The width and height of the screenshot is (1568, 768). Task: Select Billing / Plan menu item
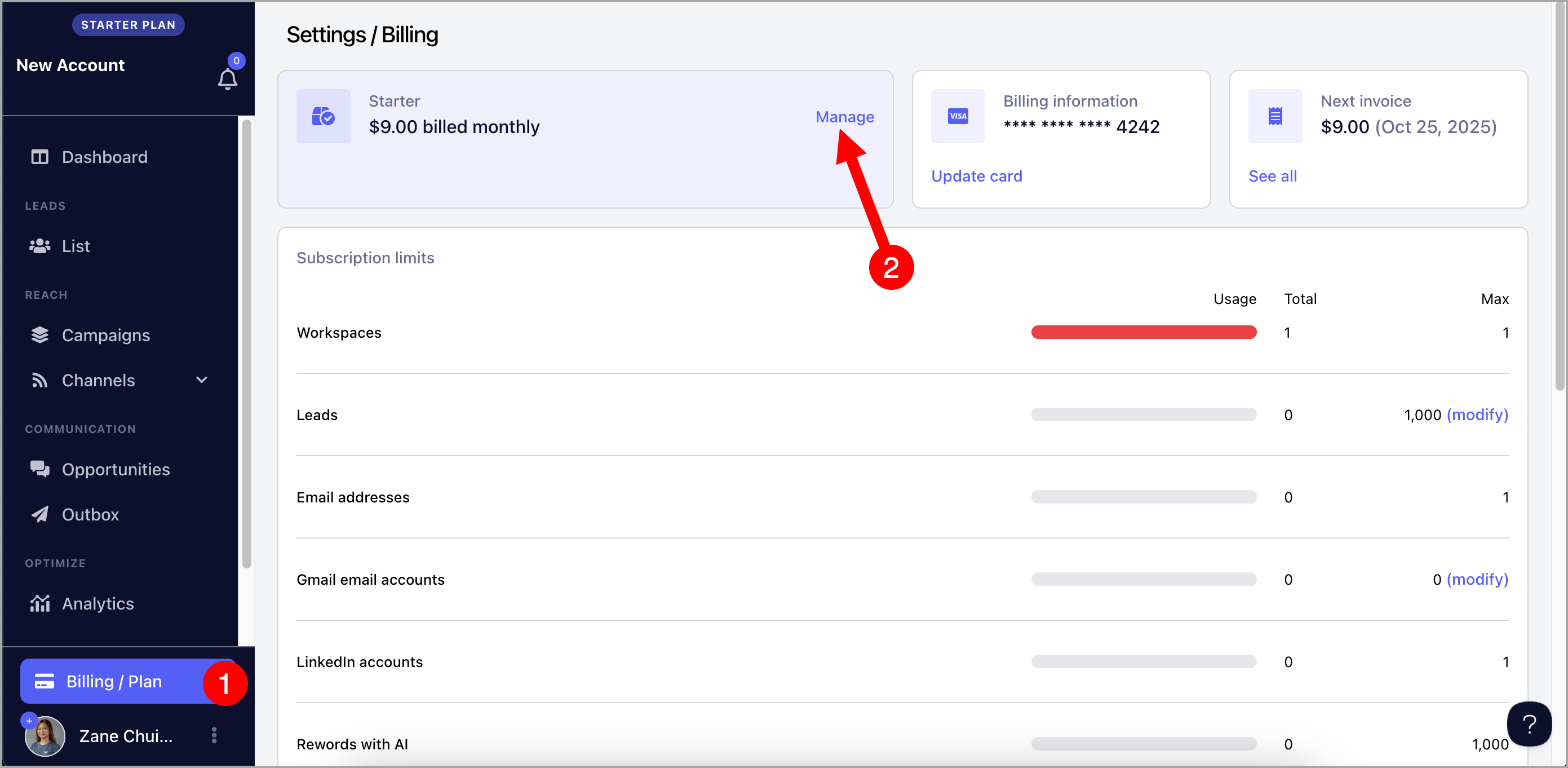[x=114, y=681]
